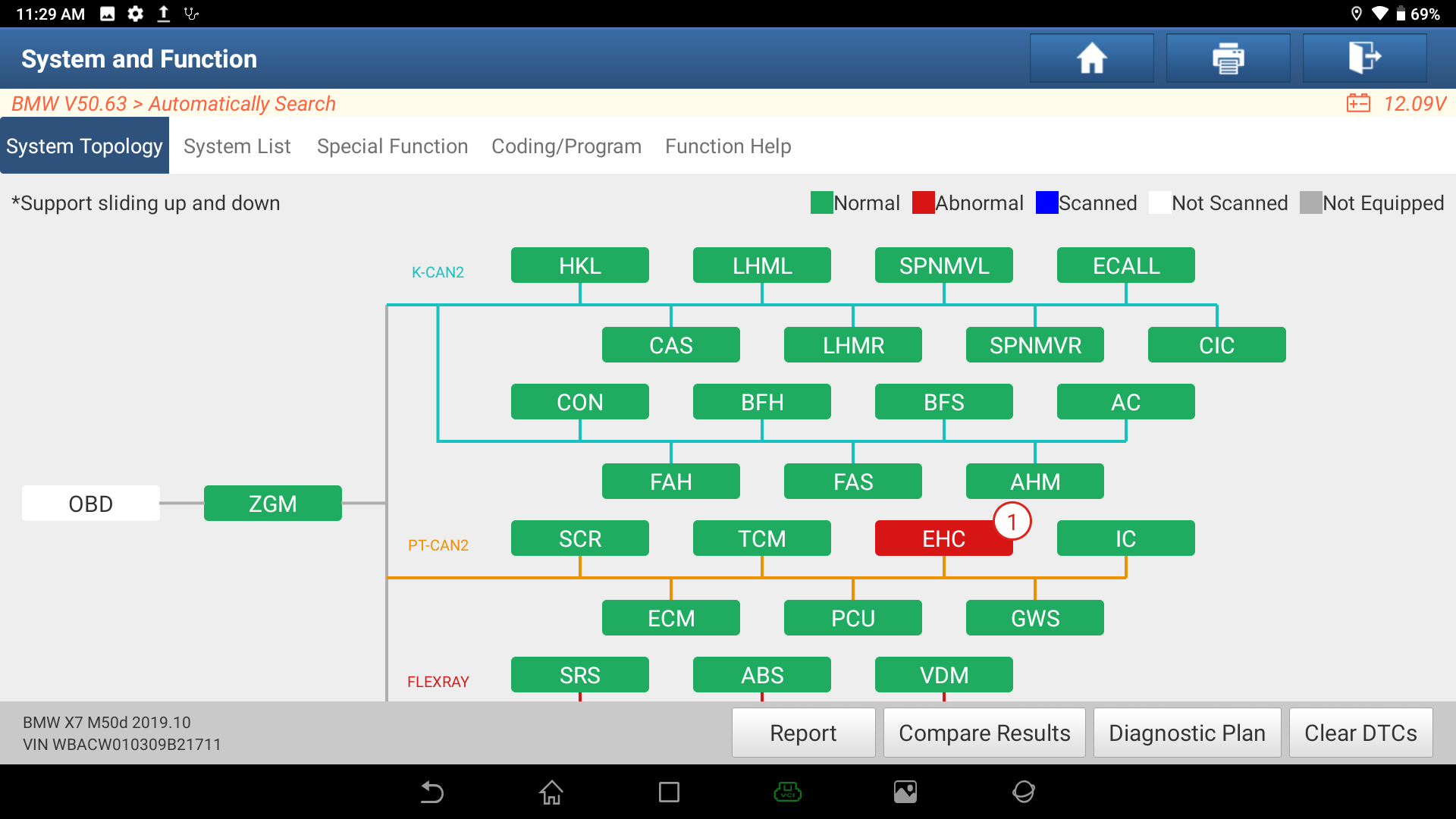Screen dimensions: 1456x819
Task: Open Coding/Program menu tab
Action: [566, 146]
